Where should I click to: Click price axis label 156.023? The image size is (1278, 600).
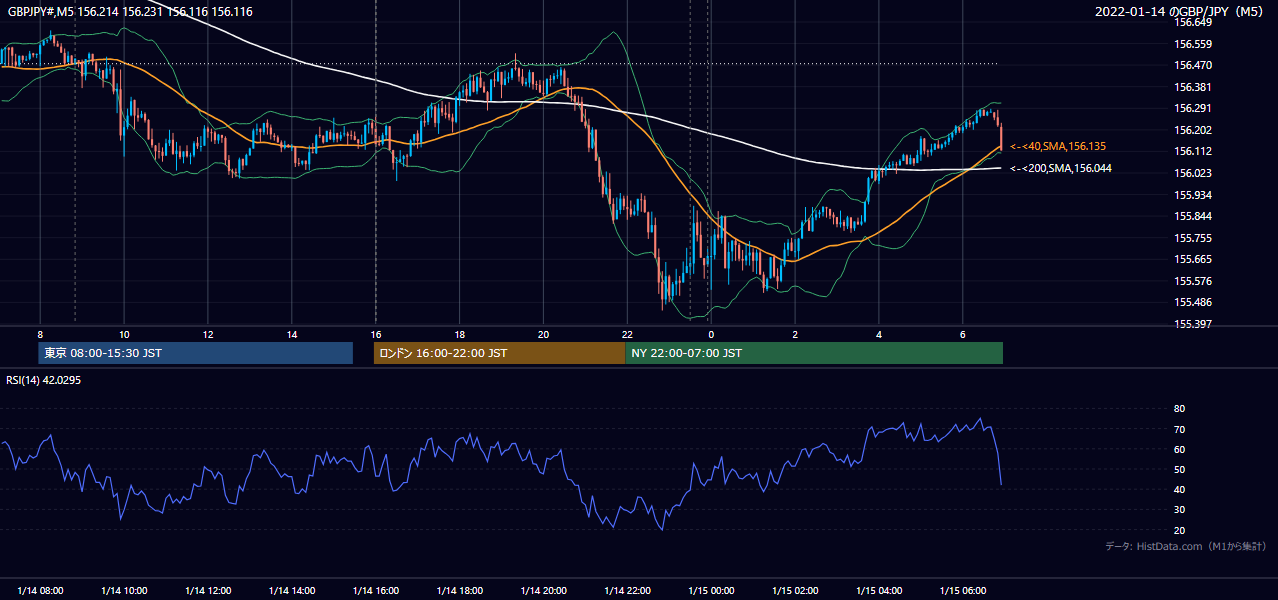point(1193,173)
